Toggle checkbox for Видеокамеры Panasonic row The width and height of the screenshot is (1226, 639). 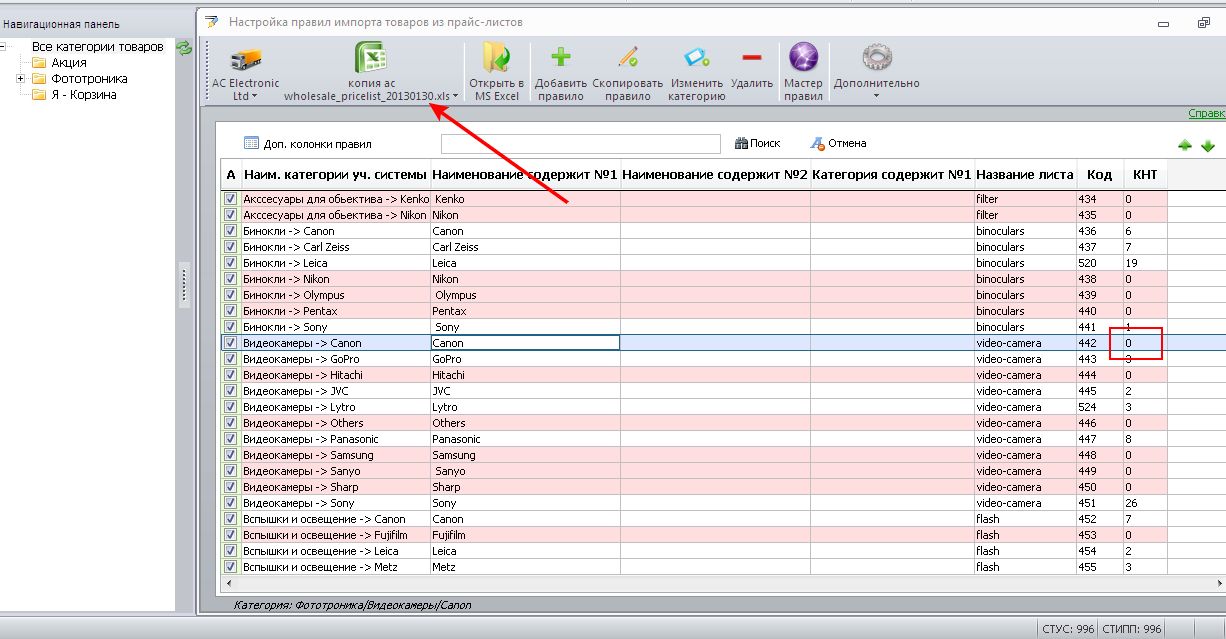pyautogui.click(x=231, y=439)
